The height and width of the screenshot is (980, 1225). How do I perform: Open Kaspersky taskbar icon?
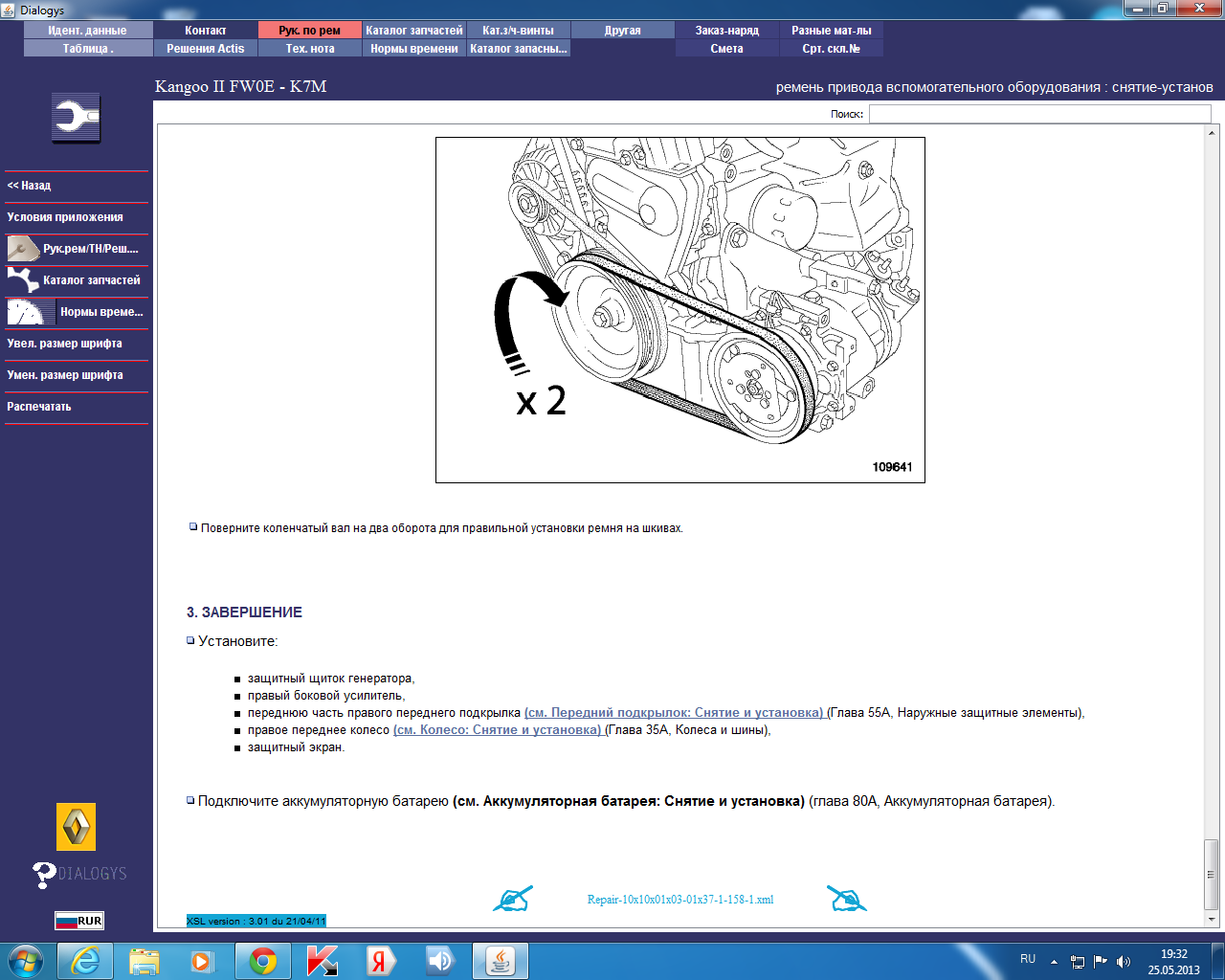(323, 961)
